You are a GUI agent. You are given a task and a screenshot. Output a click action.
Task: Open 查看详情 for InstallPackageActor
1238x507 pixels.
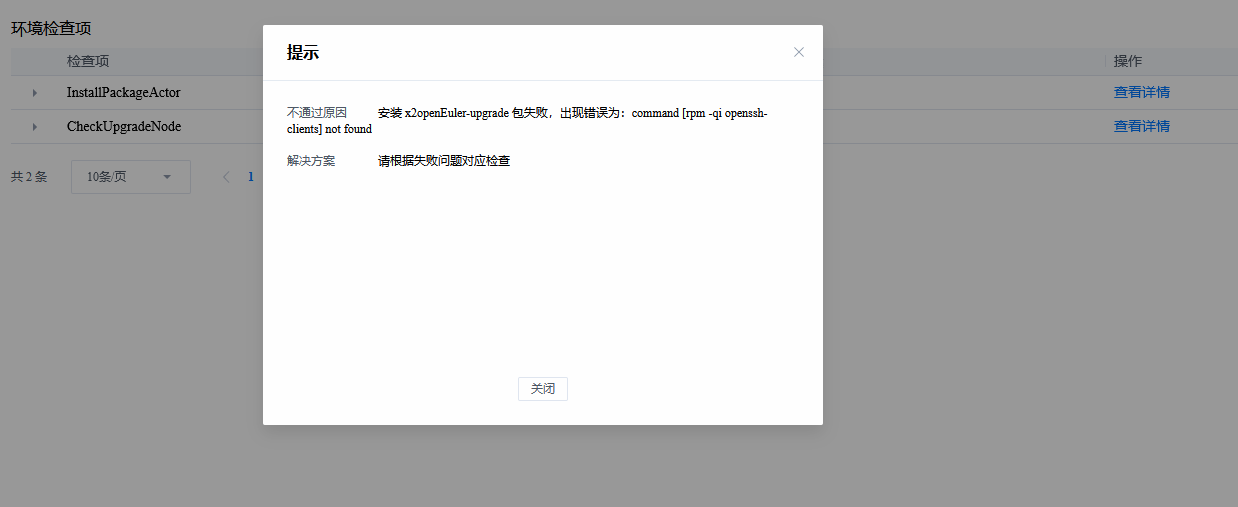point(1141,92)
